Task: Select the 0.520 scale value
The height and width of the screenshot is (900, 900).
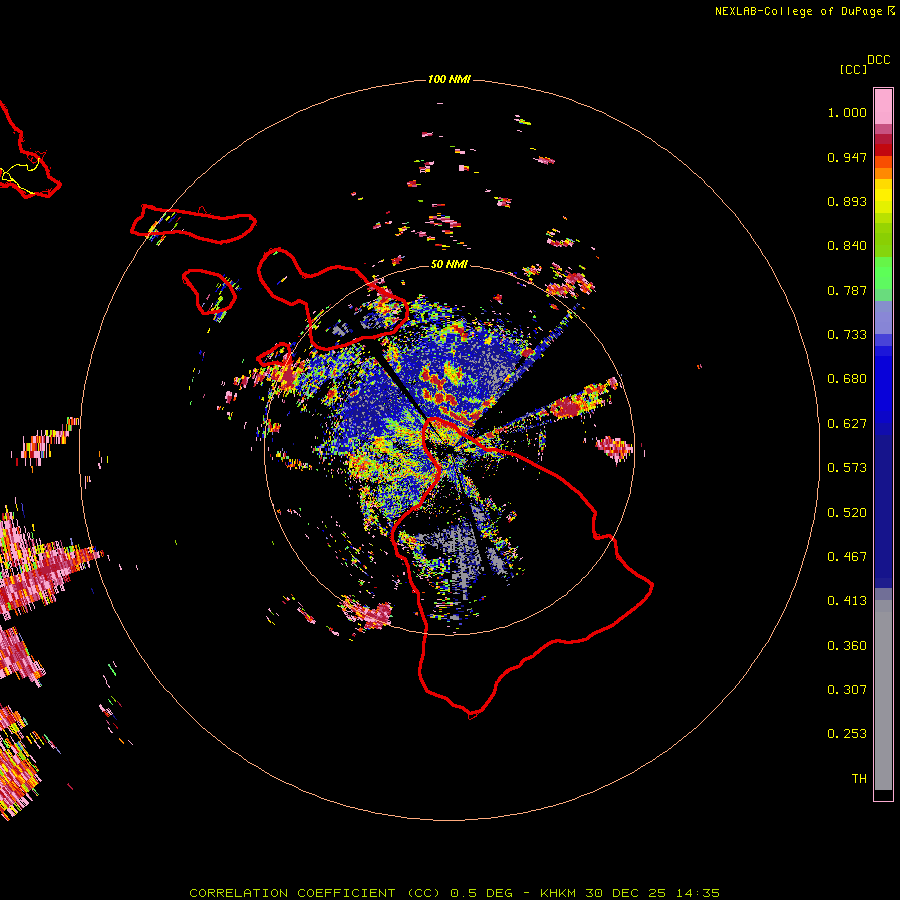Action: click(847, 513)
